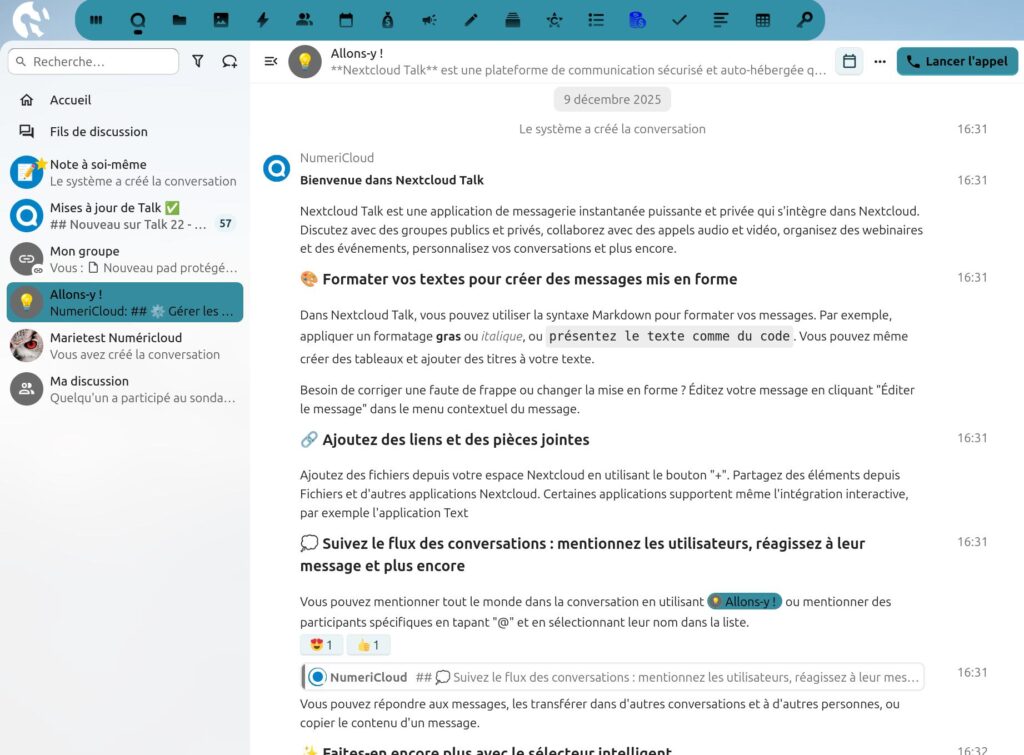Open the Tasks checkmark app
Screen dimensions: 1024x755
(x=679, y=20)
